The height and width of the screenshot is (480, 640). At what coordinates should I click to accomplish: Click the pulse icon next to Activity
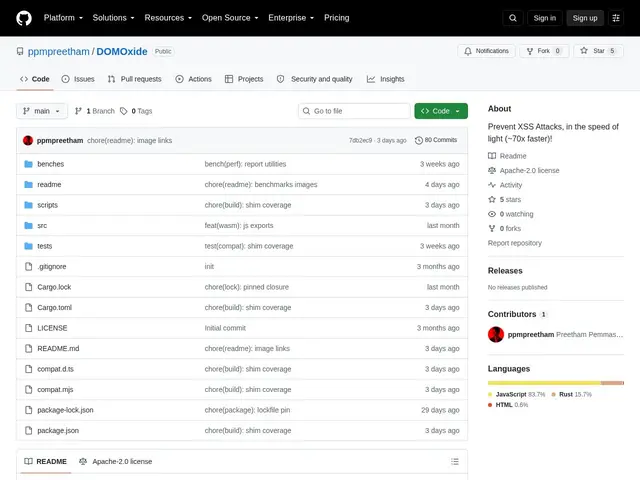492,185
